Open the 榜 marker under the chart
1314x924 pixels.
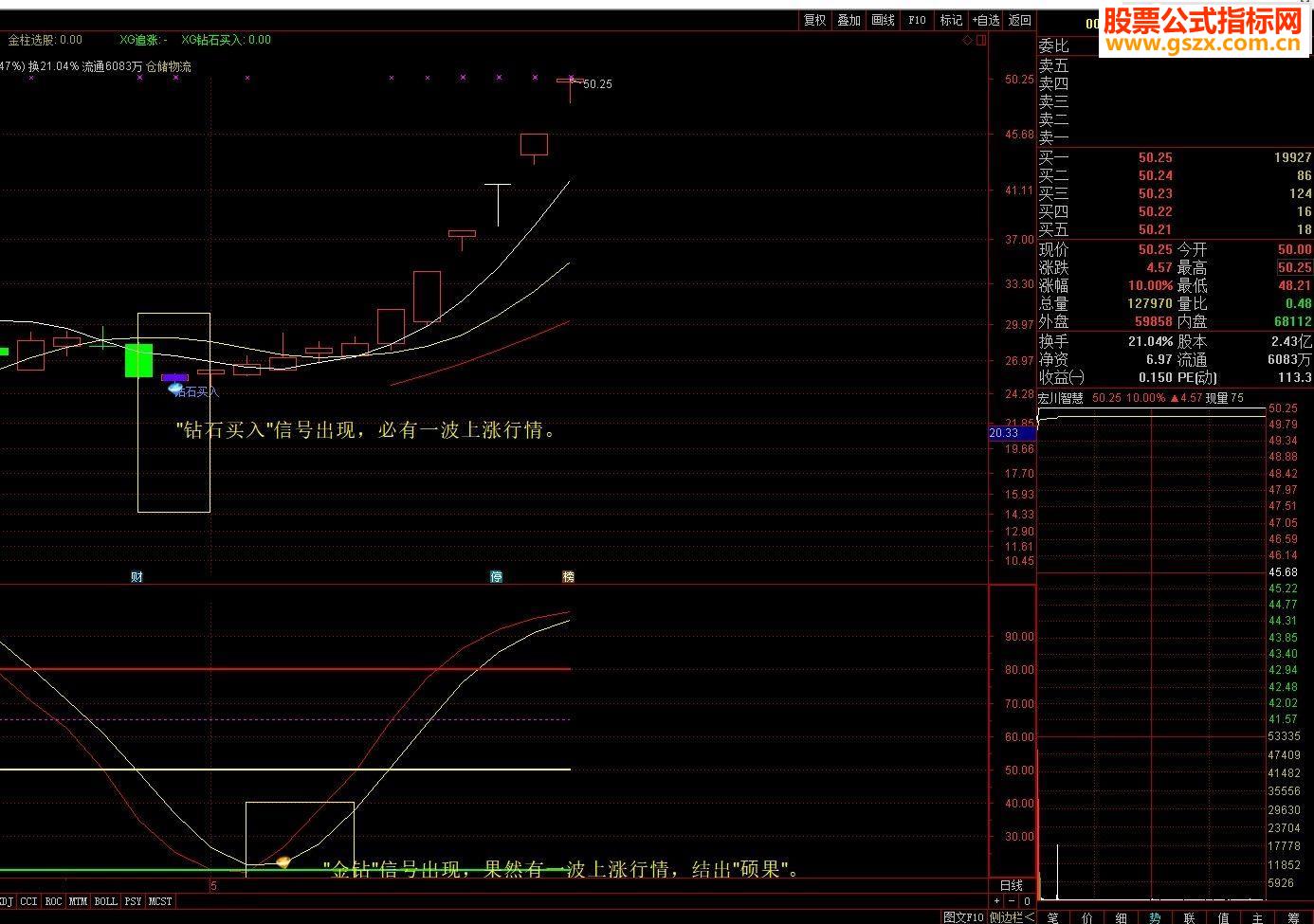[x=568, y=576]
